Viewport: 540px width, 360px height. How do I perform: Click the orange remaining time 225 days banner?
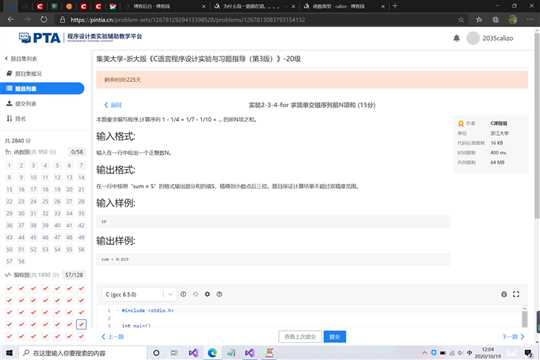312,80
